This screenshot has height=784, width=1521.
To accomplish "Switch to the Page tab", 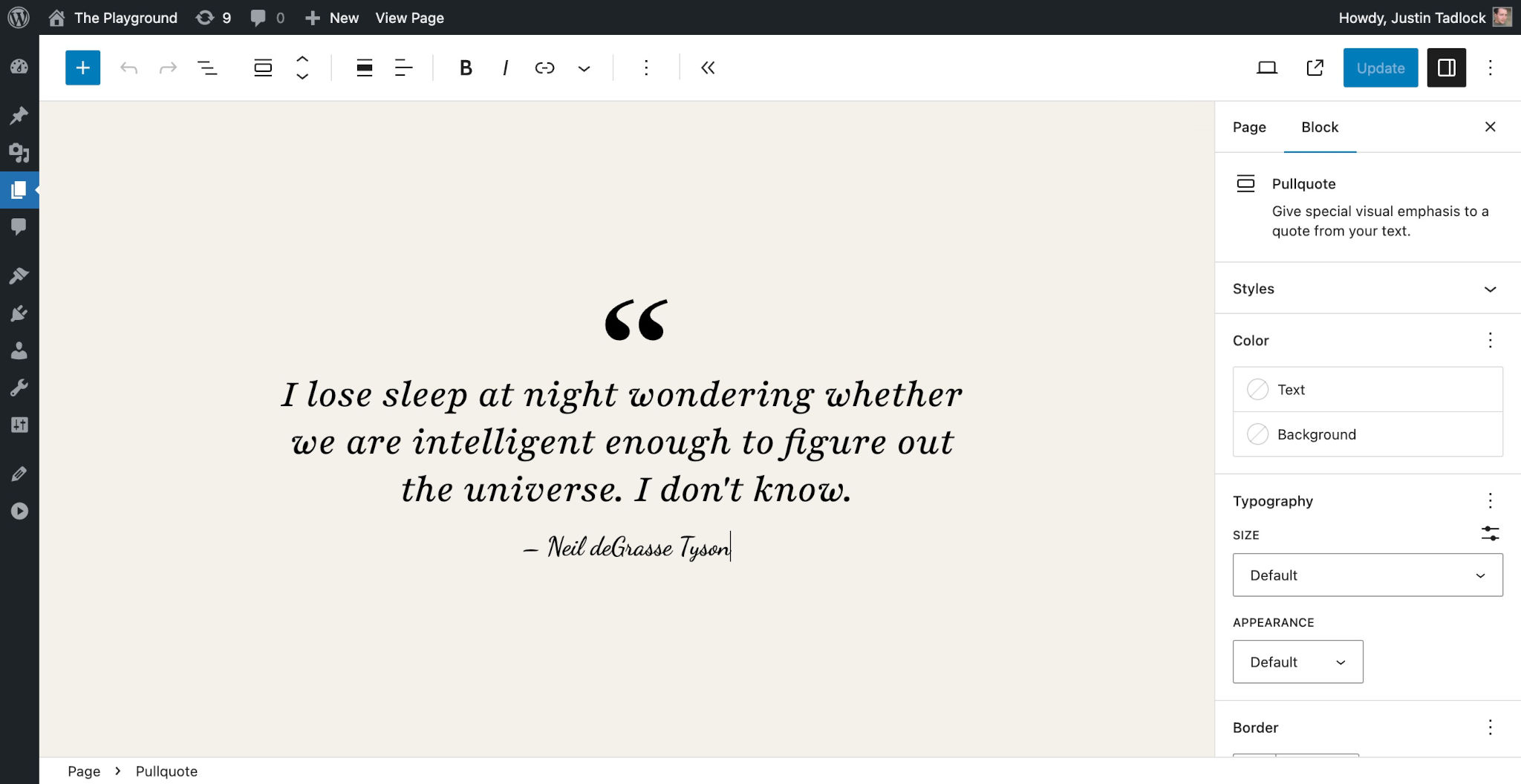I will pos(1248,127).
